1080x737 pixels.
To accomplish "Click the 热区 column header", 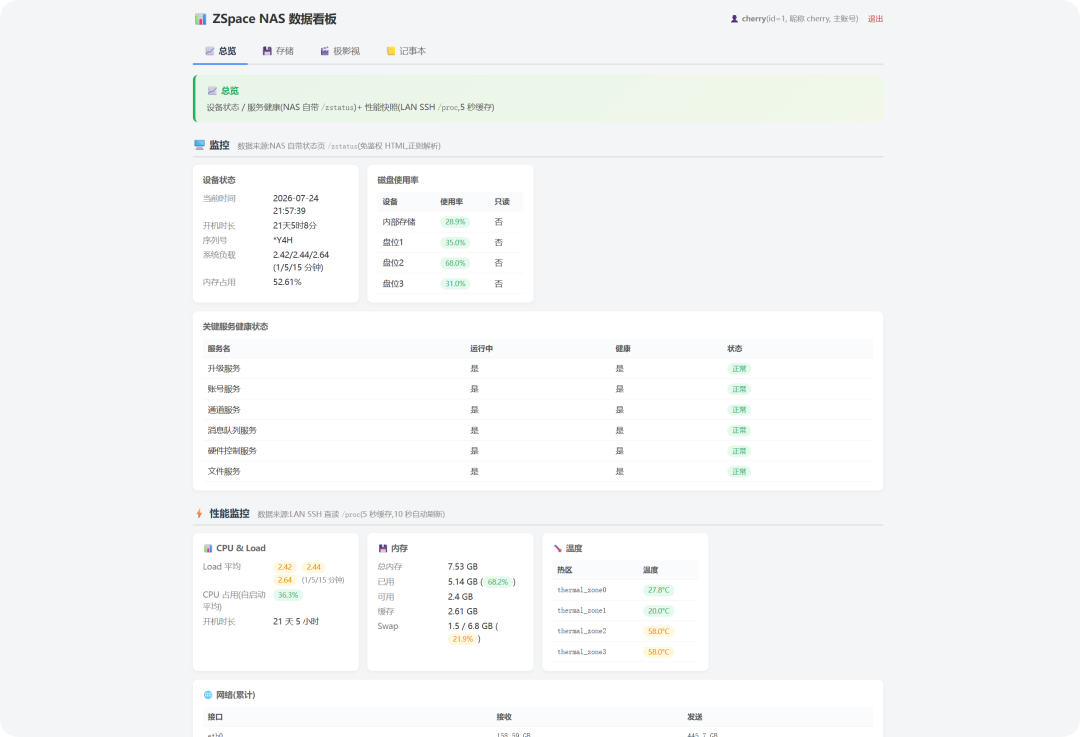I will pyautogui.click(x=565, y=570).
